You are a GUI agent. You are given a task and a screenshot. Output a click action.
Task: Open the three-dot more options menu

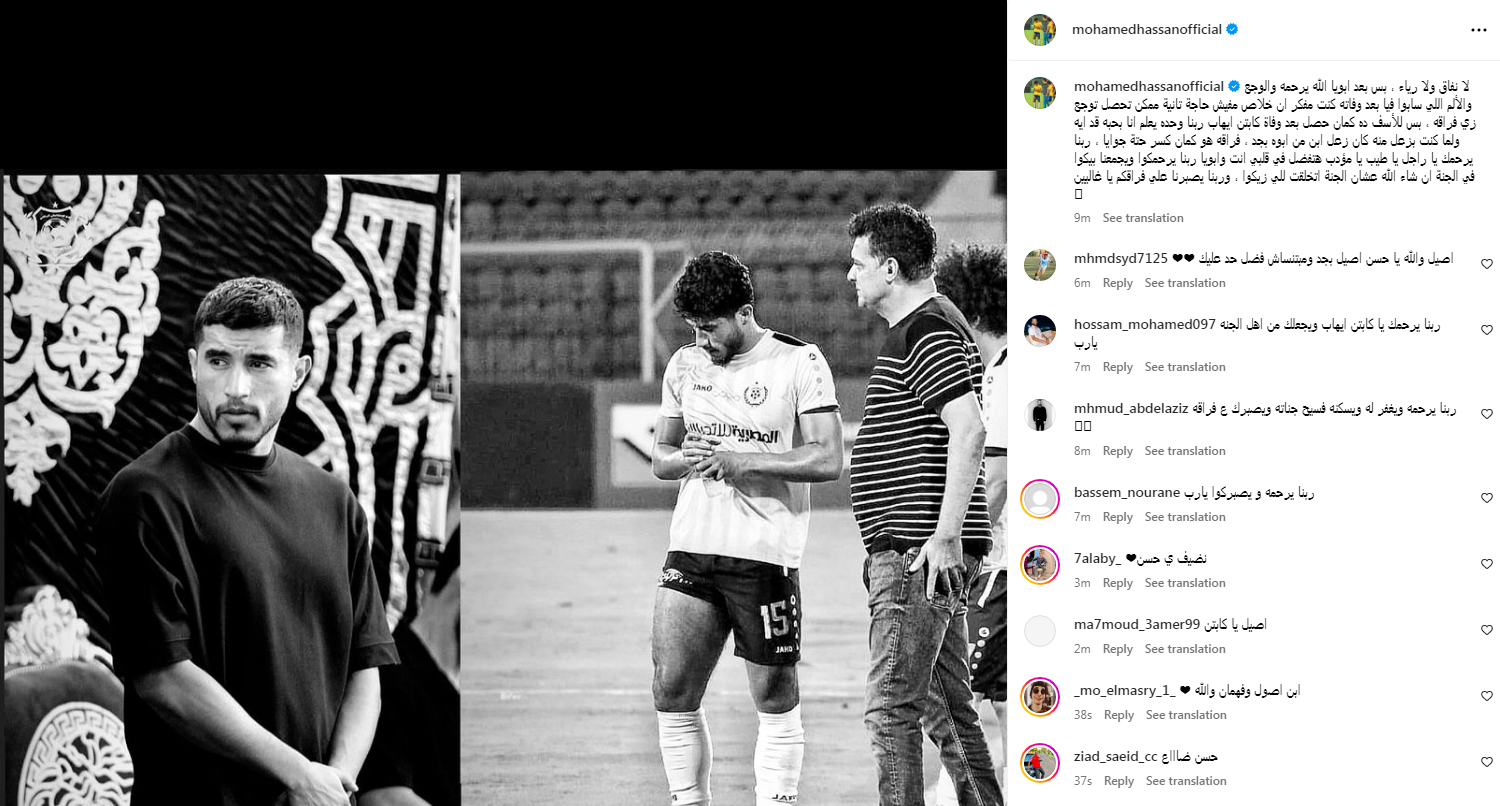tap(1478, 30)
